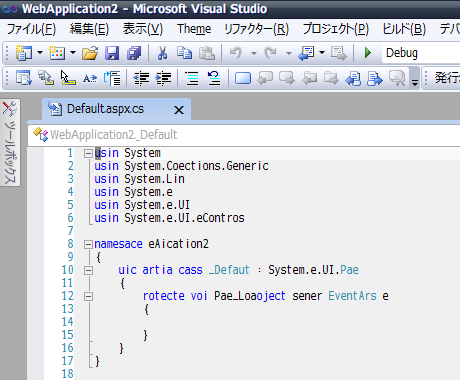This screenshot has width=460, height=380.
Task: Close the Default.aspx.cs tab
Action: (x=179, y=110)
